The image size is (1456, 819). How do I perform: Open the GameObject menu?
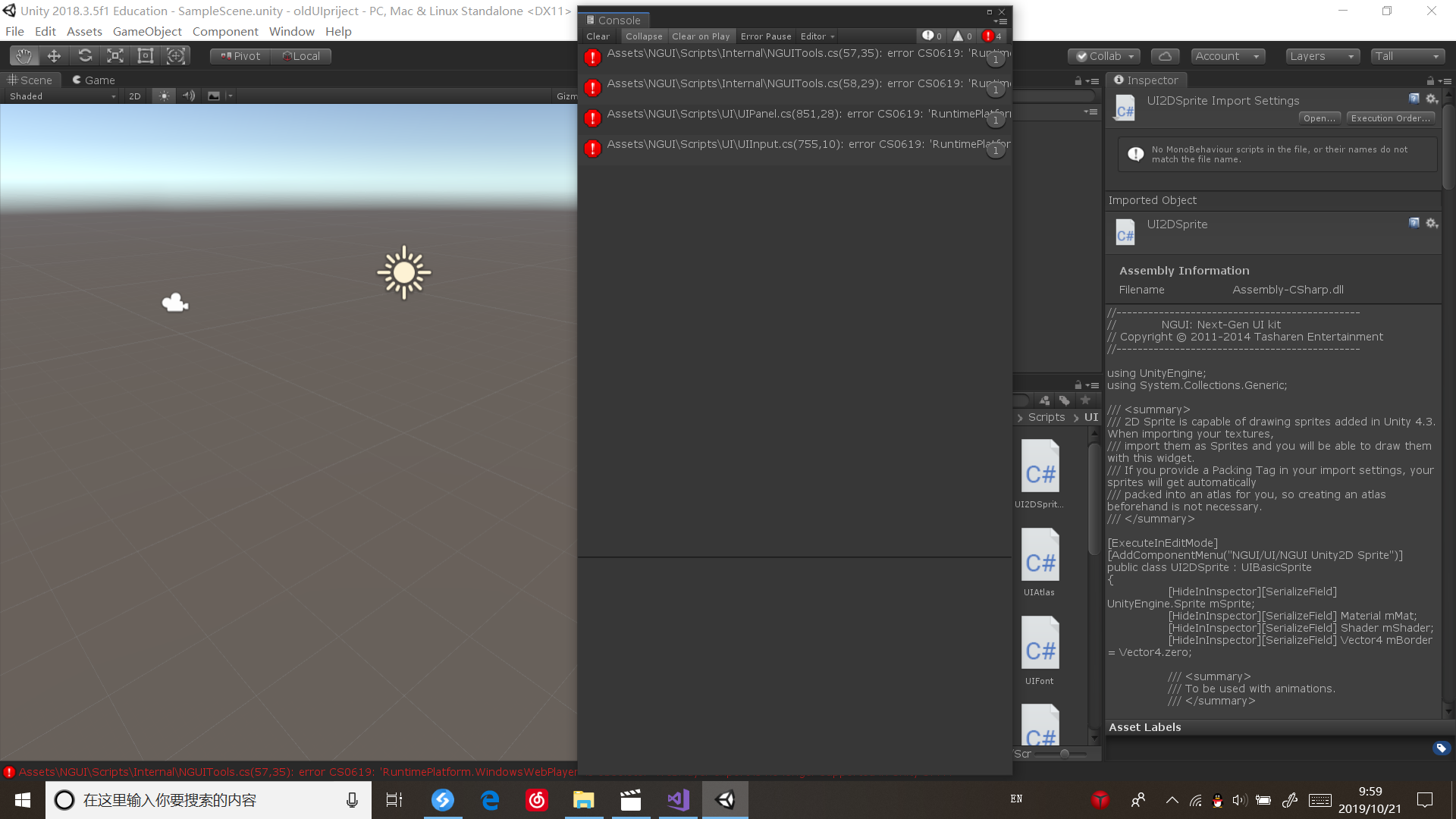(x=147, y=31)
